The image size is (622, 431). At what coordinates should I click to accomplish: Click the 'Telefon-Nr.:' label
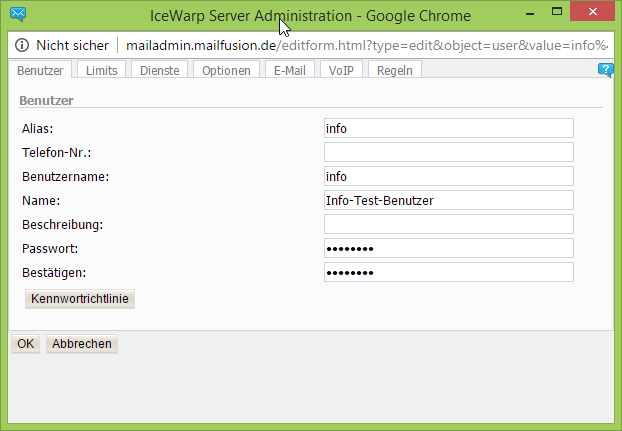[x=56, y=153]
